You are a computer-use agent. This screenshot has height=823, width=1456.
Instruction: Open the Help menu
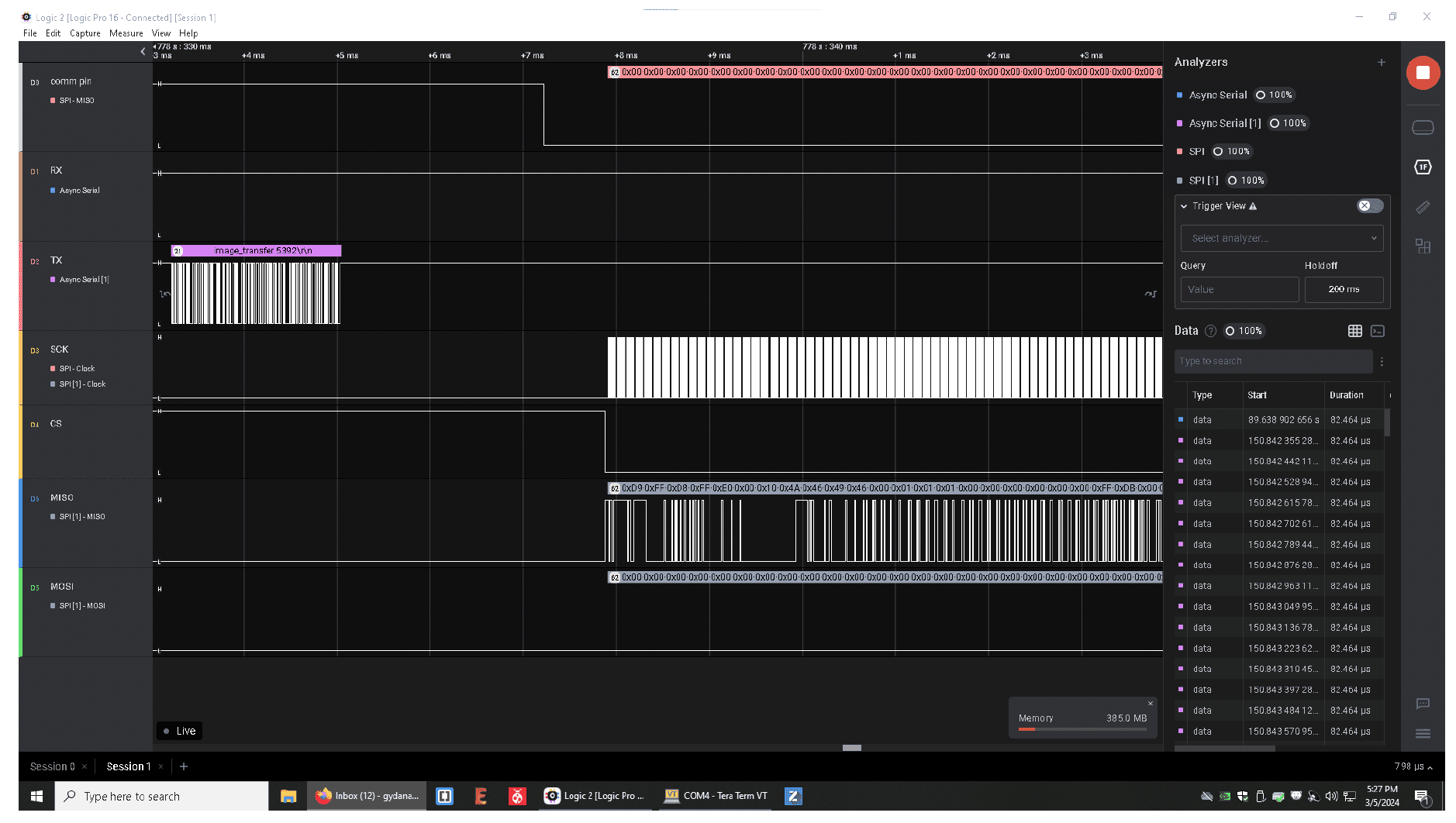[x=188, y=33]
